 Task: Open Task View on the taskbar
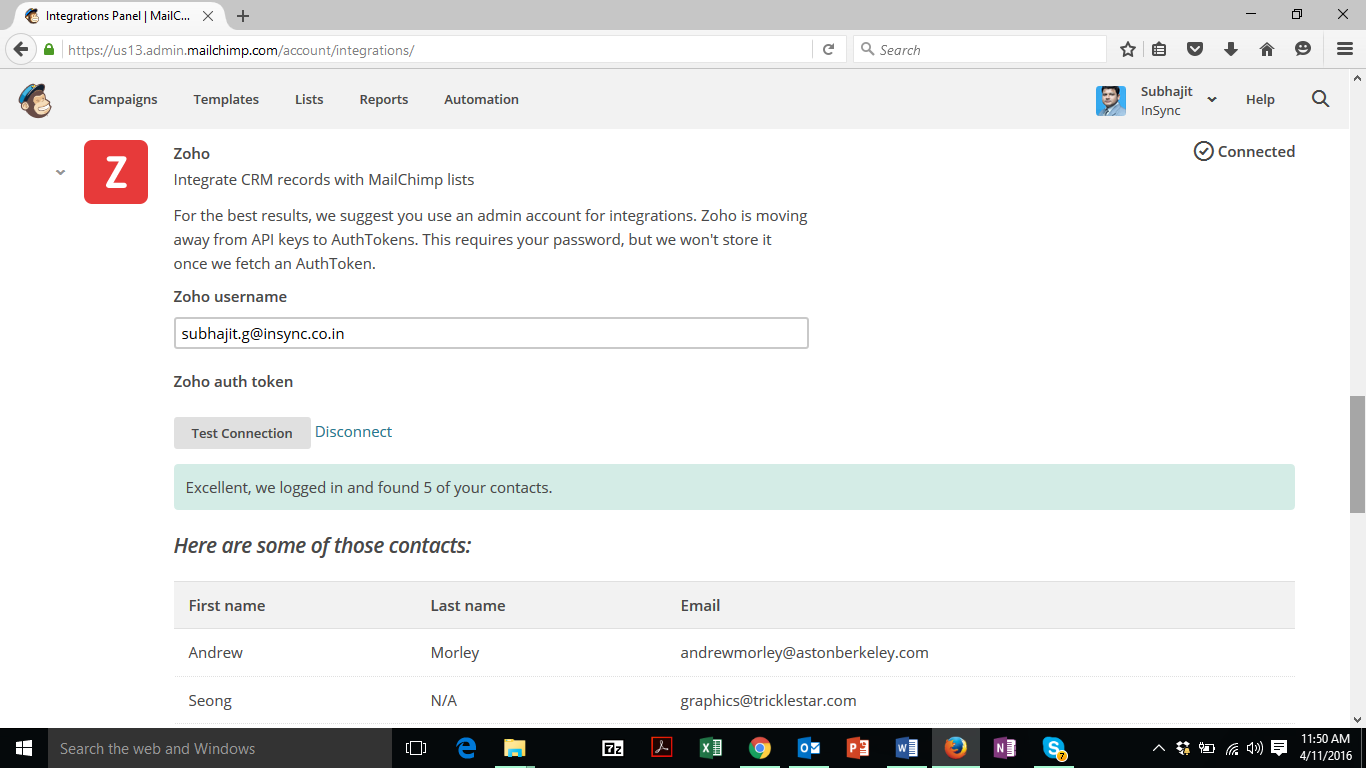click(x=416, y=748)
